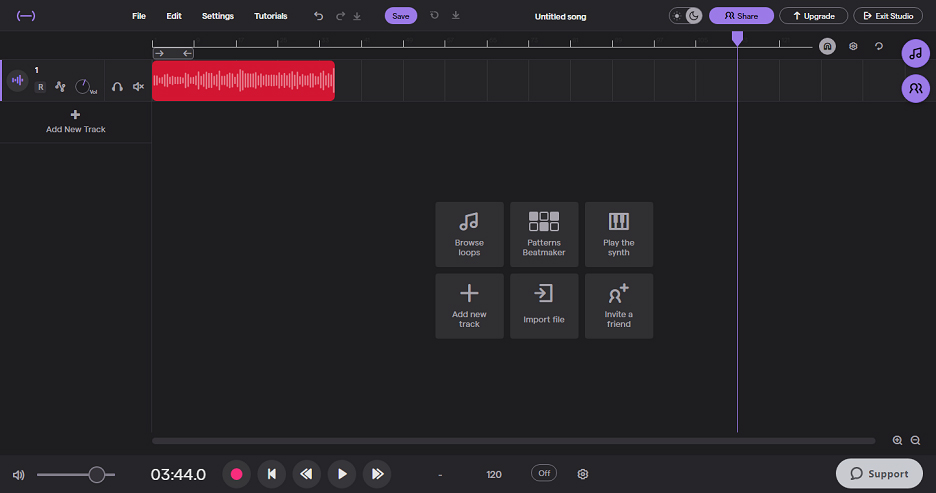
Task: Click the 03:44.0 time display
Action: tap(178, 474)
